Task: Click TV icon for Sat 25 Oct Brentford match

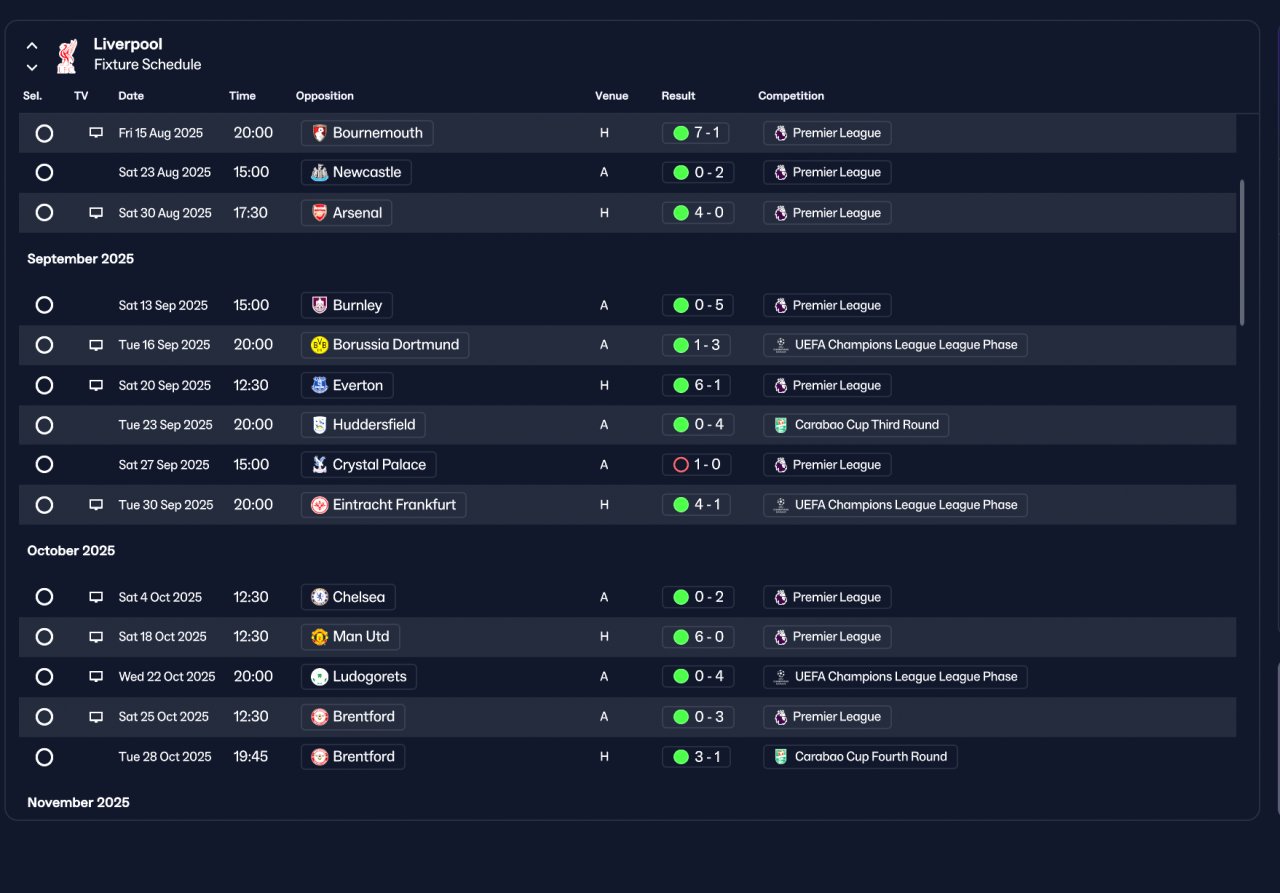Action: coord(96,717)
